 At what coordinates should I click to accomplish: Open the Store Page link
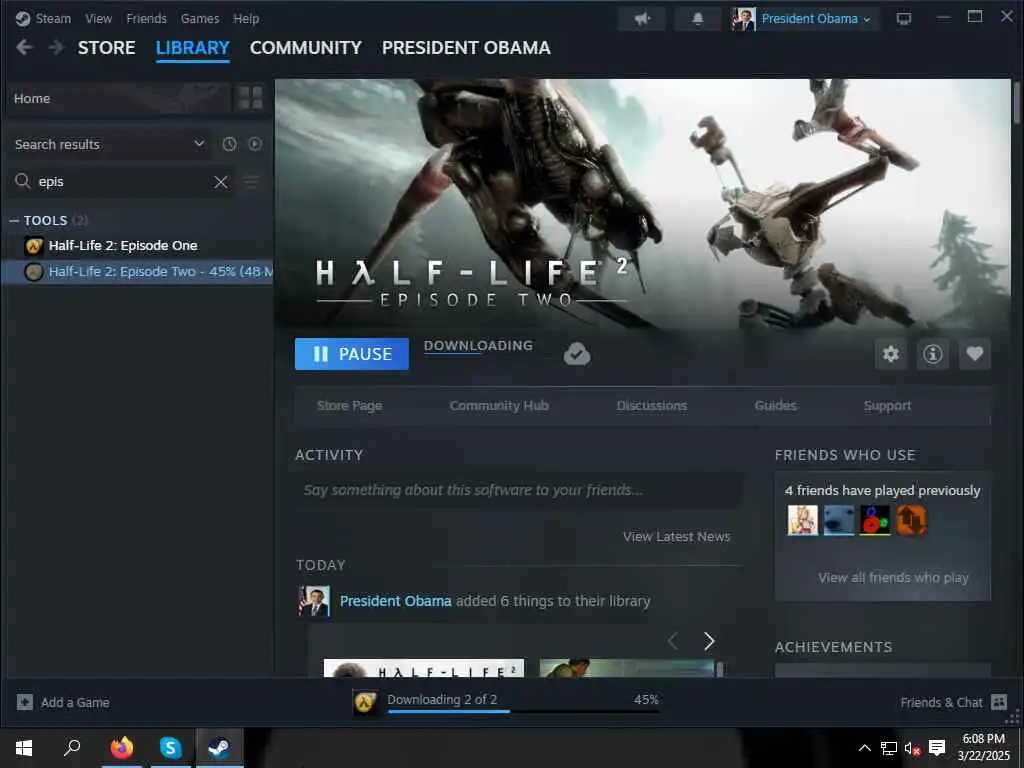point(349,406)
